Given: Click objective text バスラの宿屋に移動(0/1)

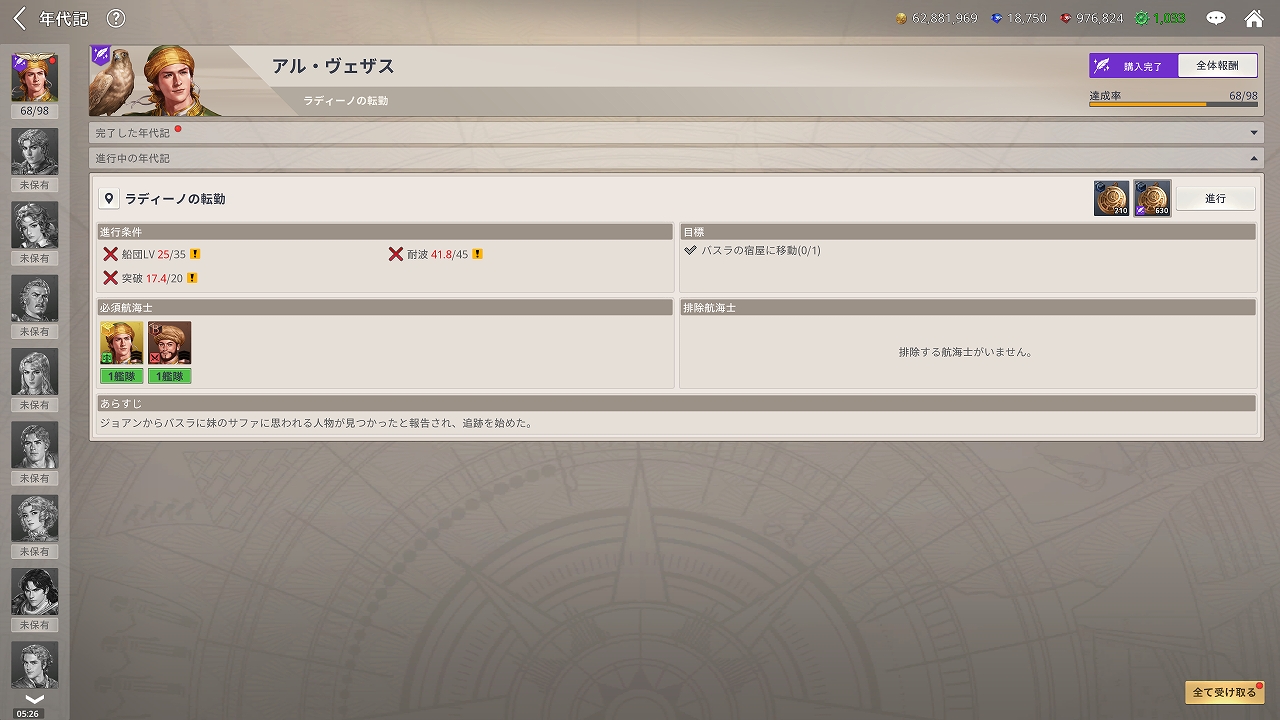Looking at the screenshot, I should click(761, 250).
